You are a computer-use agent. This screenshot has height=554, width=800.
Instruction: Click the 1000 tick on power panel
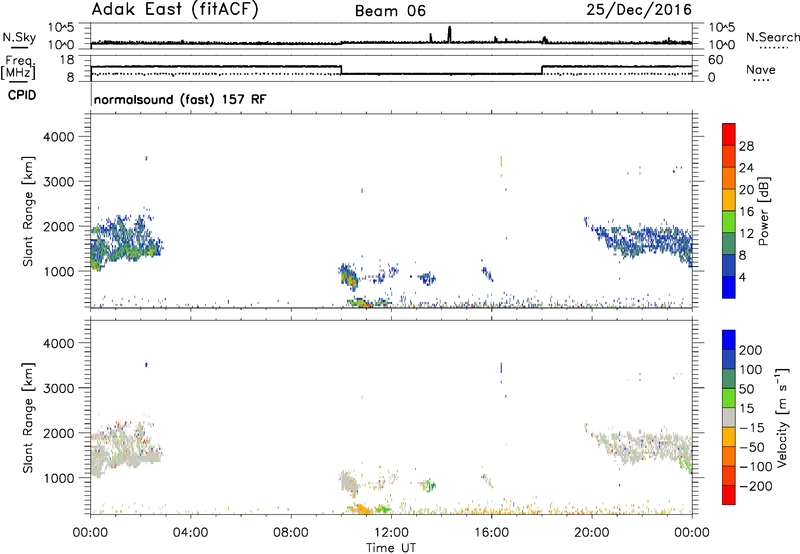(x=58, y=271)
